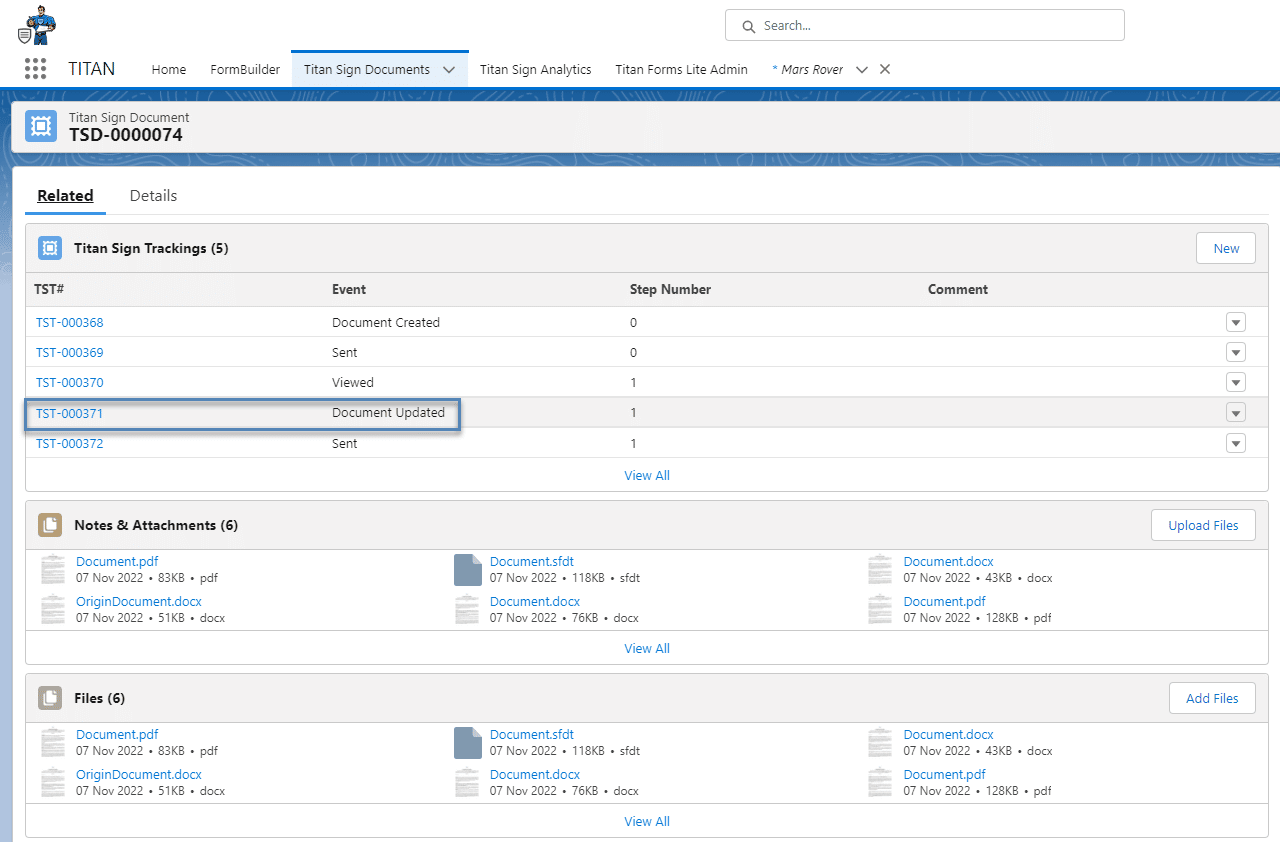Image resolution: width=1280 pixels, height=842 pixels.
Task: Click the 128KB Document.pdf thumbnail in Notes & Attachments
Action: point(880,610)
